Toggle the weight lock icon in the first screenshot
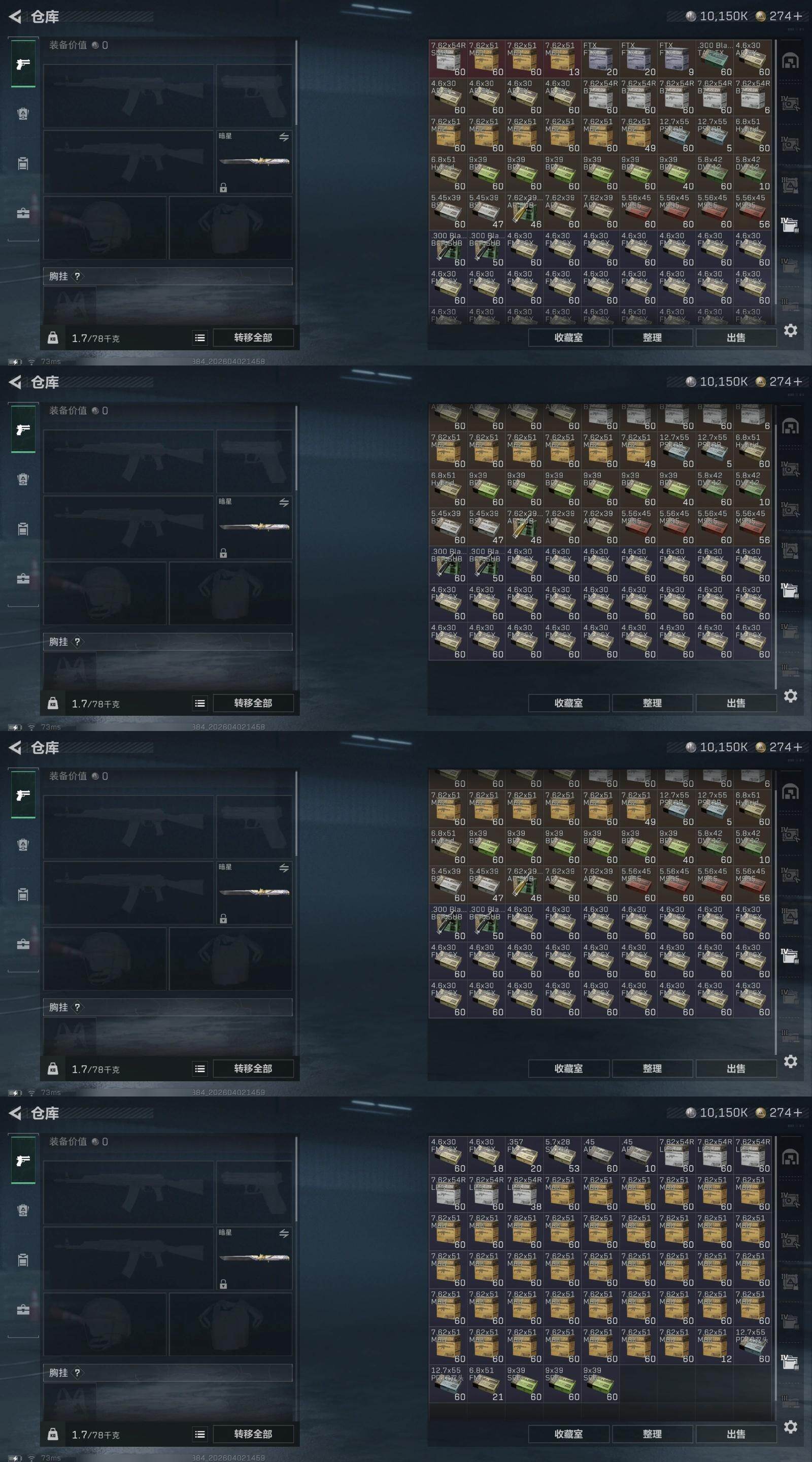 pos(53,338)
